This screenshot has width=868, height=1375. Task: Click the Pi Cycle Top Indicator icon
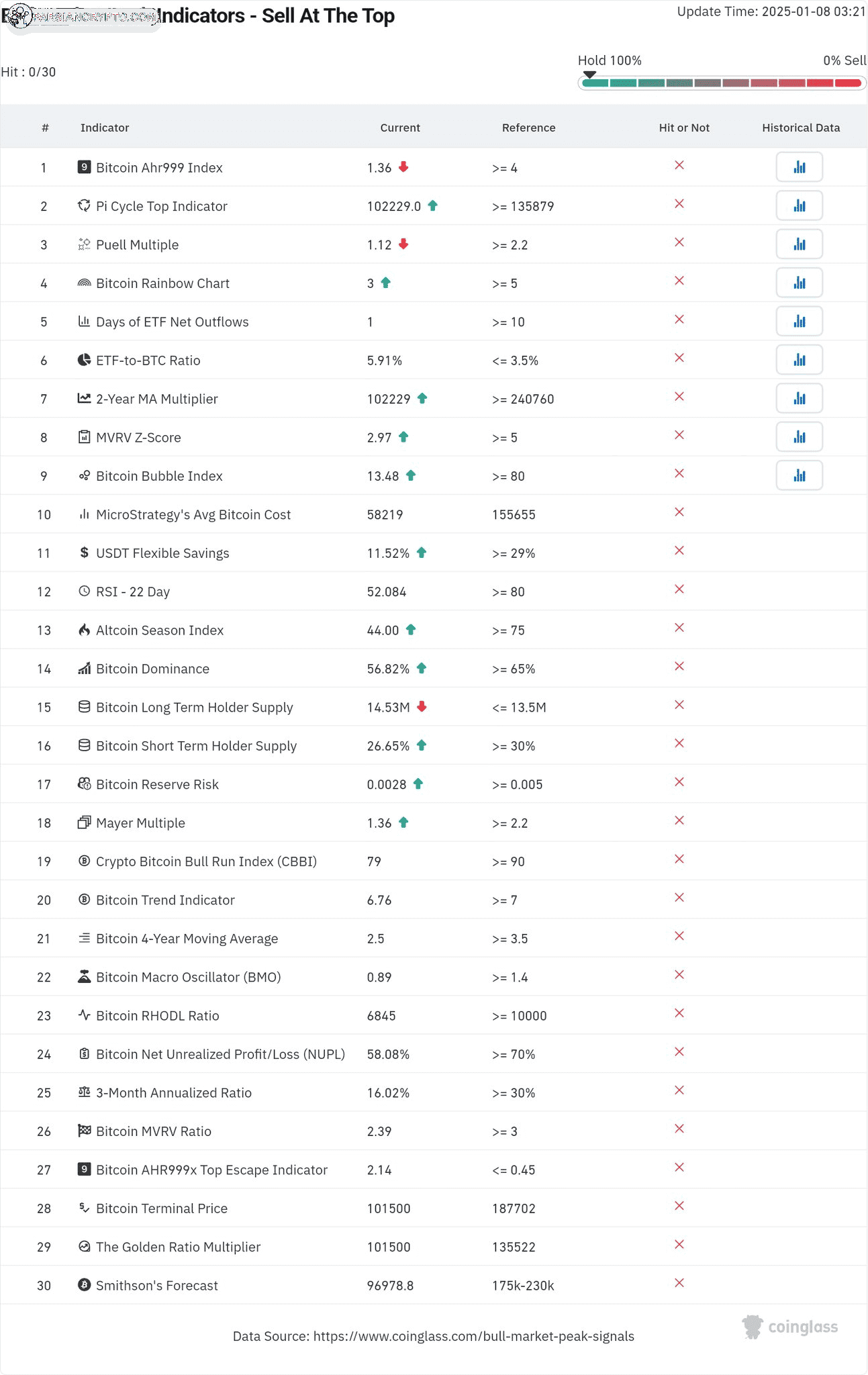tap(84, 205)
